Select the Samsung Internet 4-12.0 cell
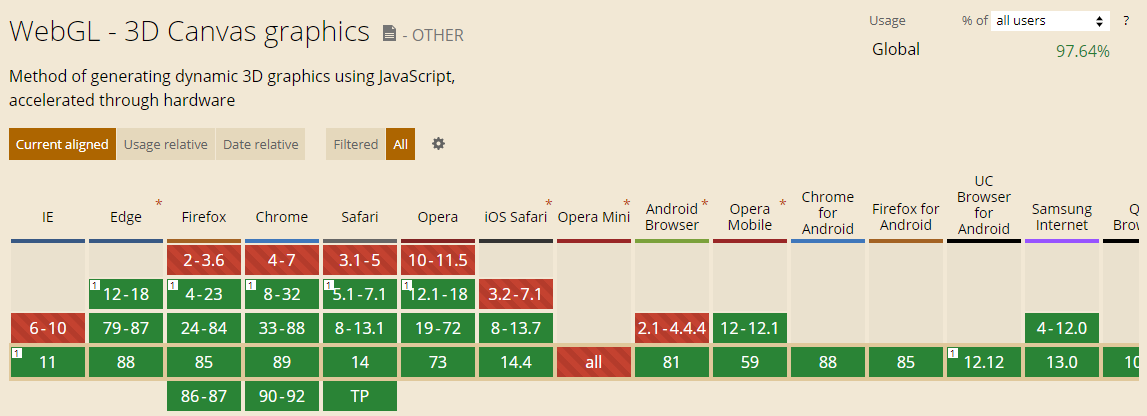Screen dimensions: 1147x416 pyautogui.click(x=1061, y=328)
